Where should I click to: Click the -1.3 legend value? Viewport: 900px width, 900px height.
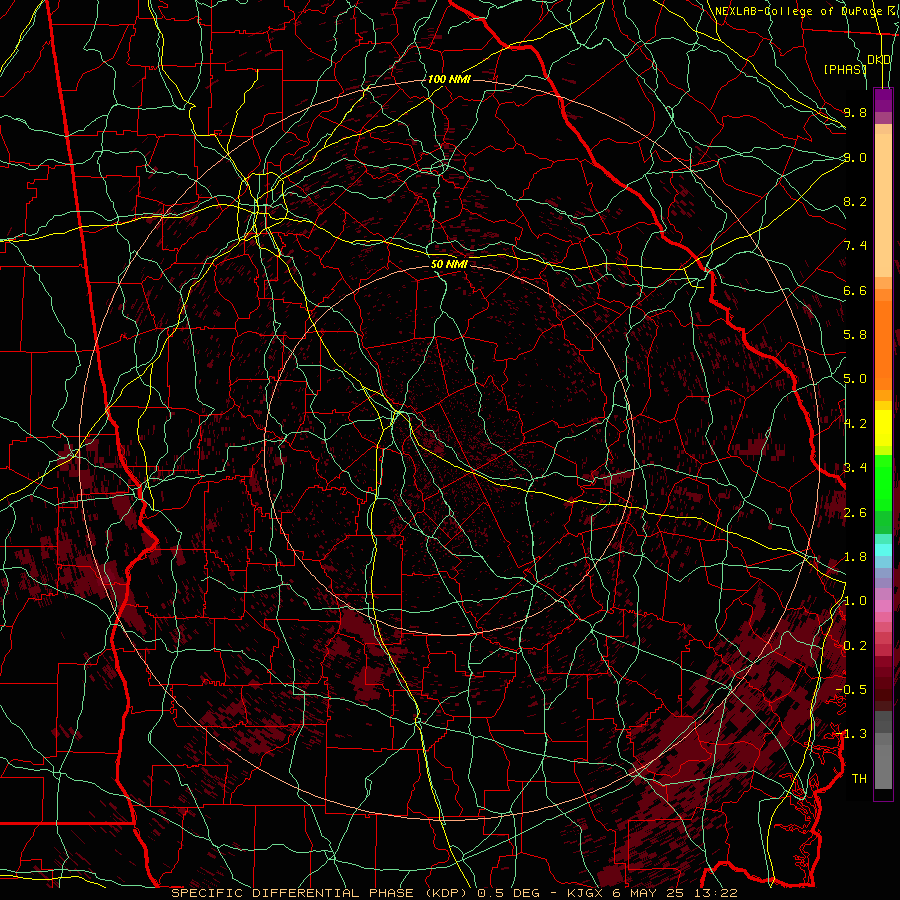(x=851, y=734)
